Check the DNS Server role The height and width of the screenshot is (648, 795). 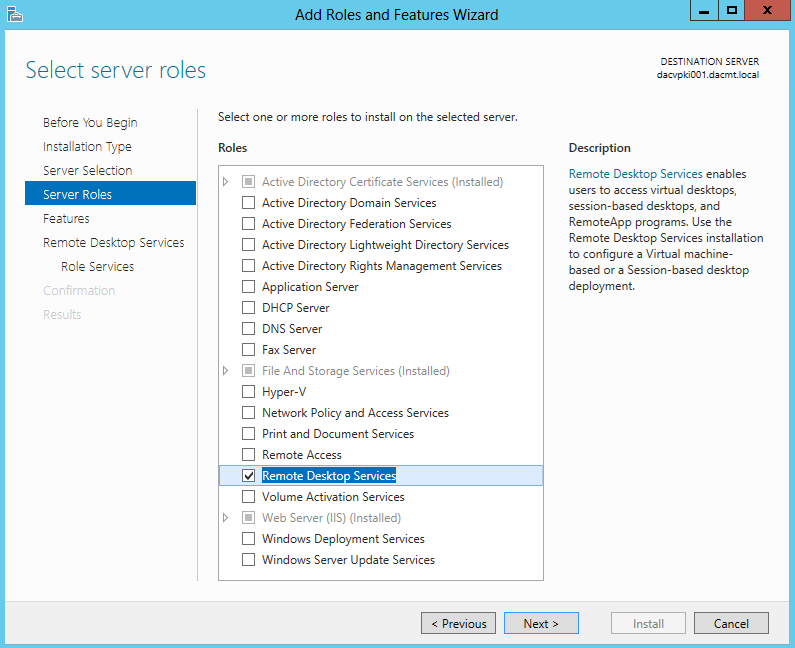point(248,329)
